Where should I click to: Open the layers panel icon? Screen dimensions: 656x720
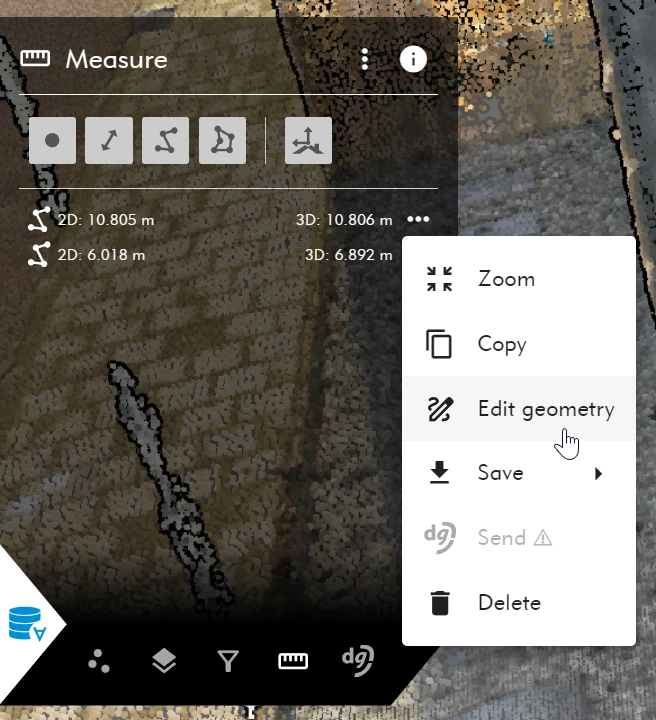[x=164, y=661]
